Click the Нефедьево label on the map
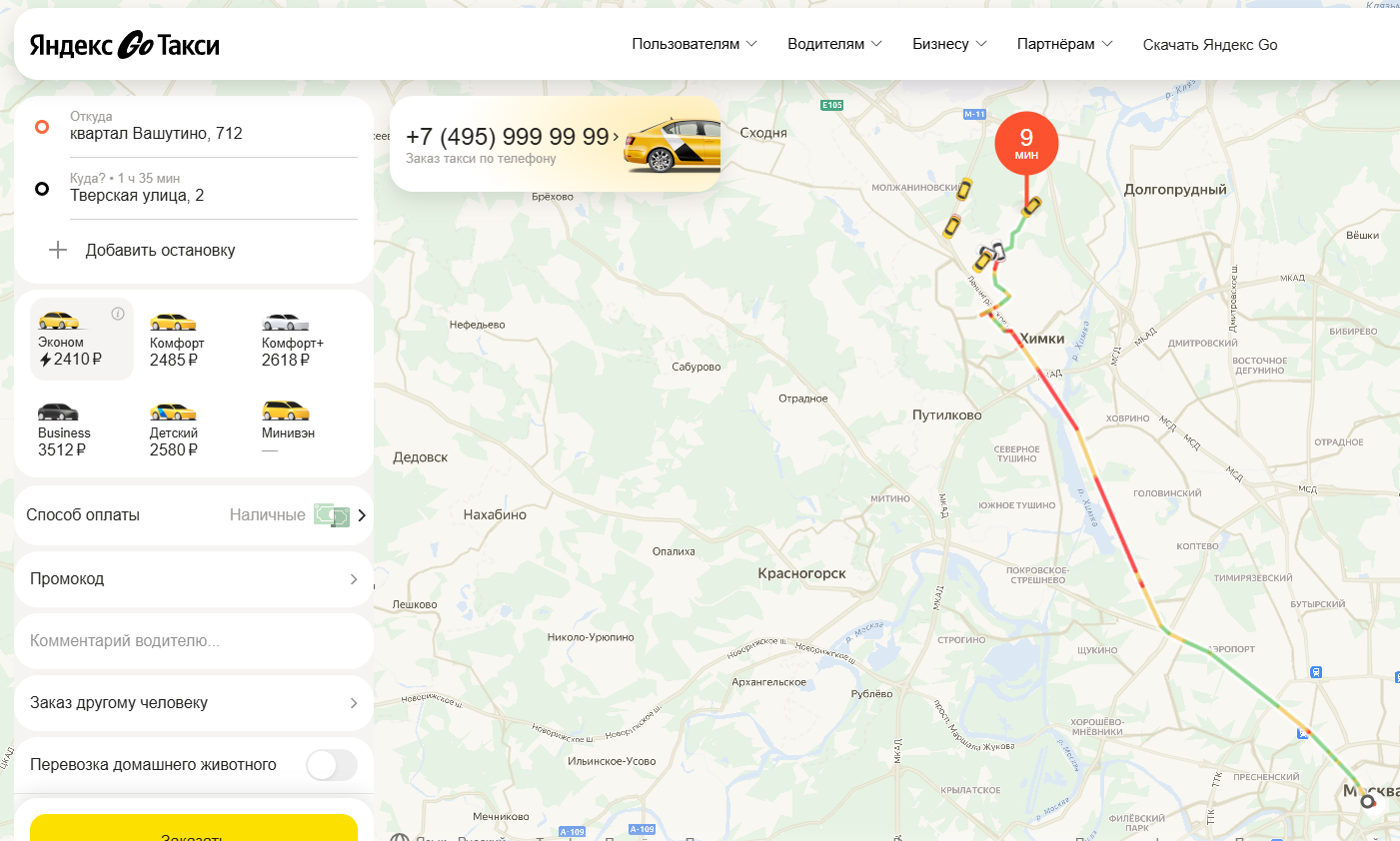Viewport: 1400px width, 841px height. click(478, 325)
